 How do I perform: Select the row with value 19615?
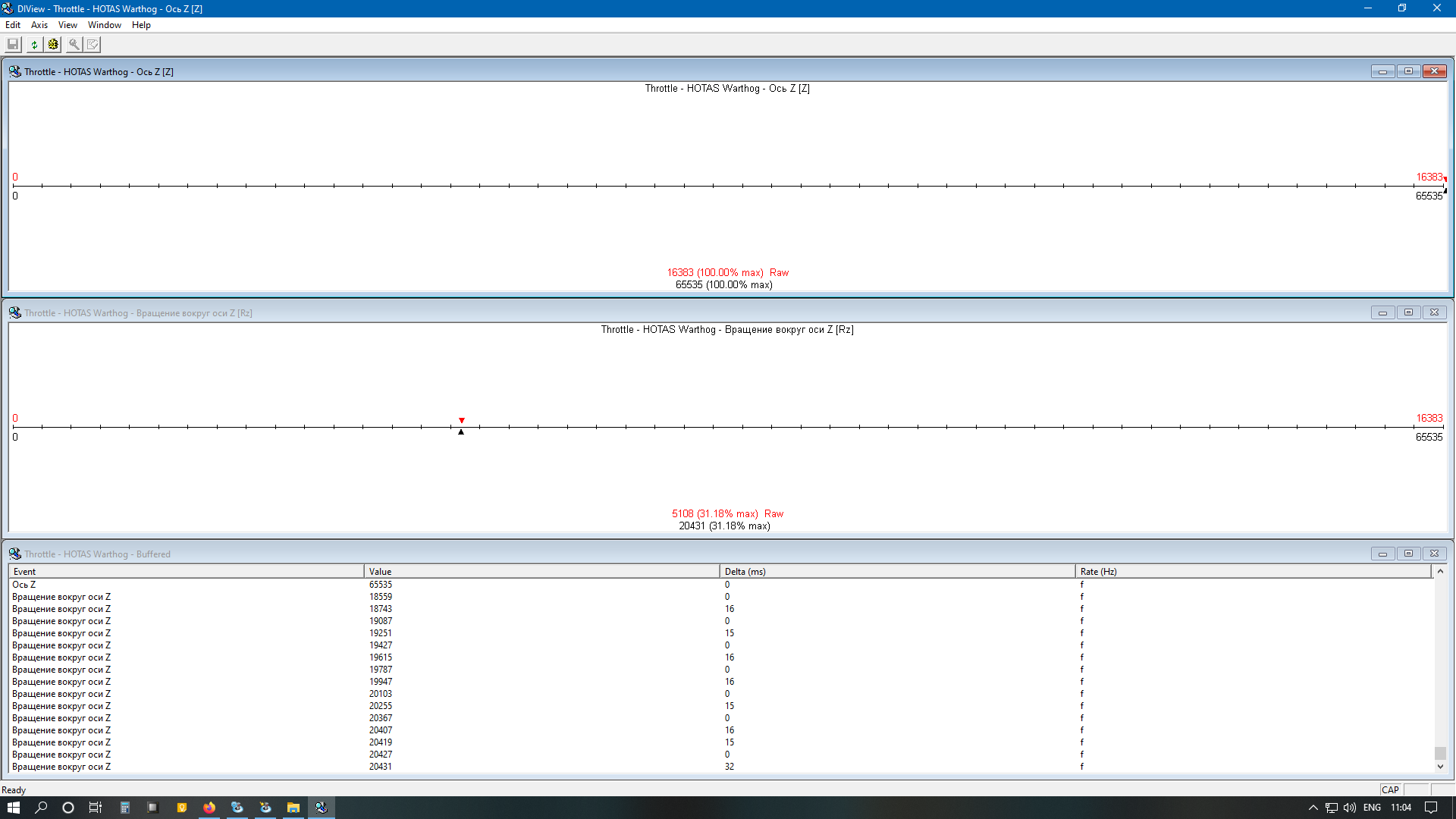tap(720, 657)
